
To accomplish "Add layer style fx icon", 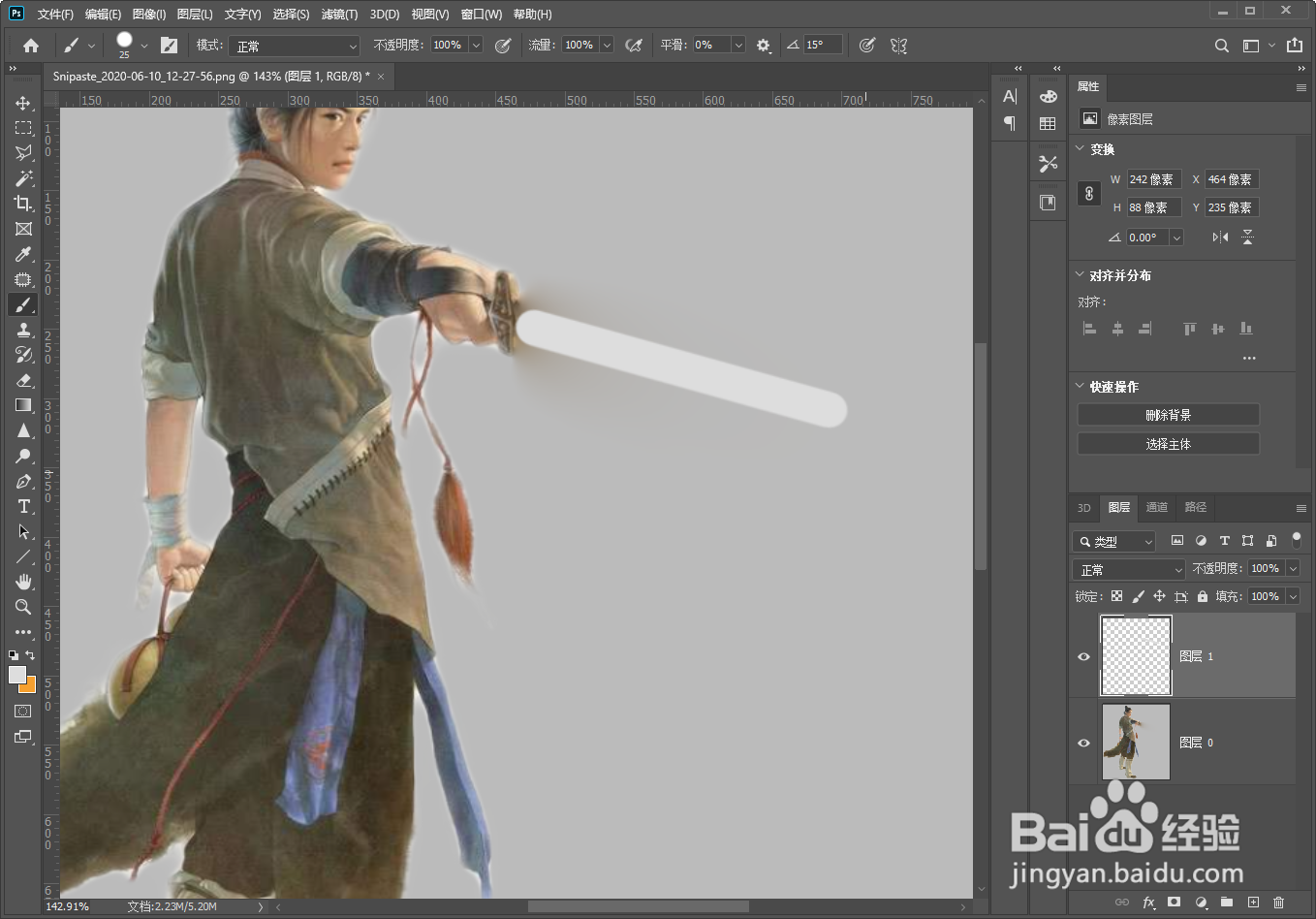I will click(1148, 903).
